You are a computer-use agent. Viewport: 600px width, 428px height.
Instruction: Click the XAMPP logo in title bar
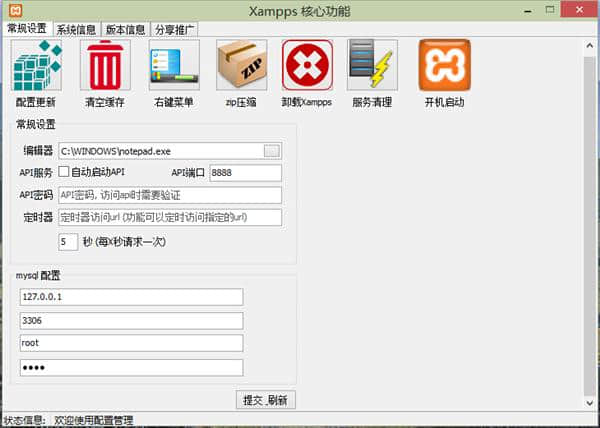point(15,10)
